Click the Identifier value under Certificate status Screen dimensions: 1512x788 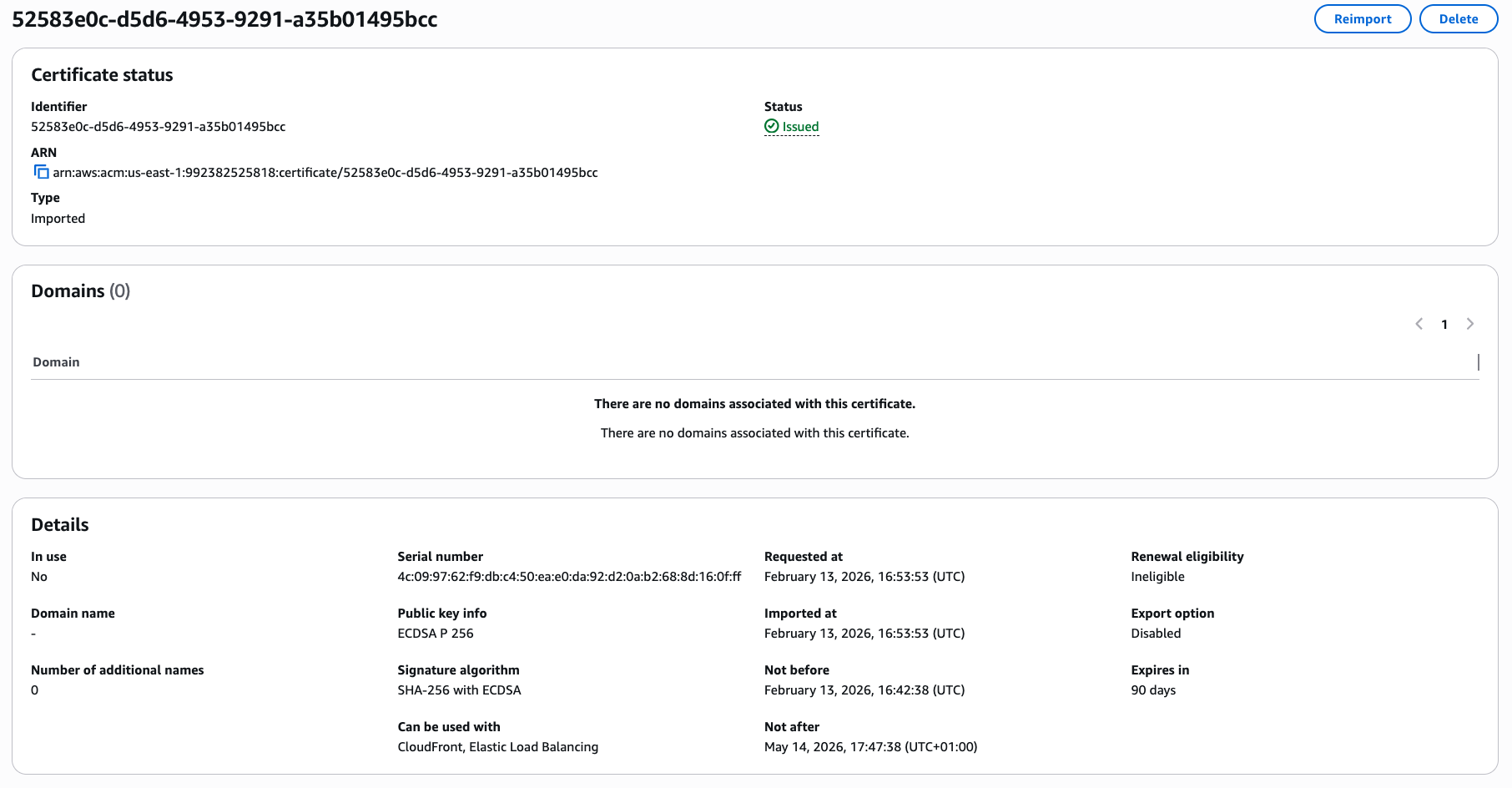[x=158, y=127]
